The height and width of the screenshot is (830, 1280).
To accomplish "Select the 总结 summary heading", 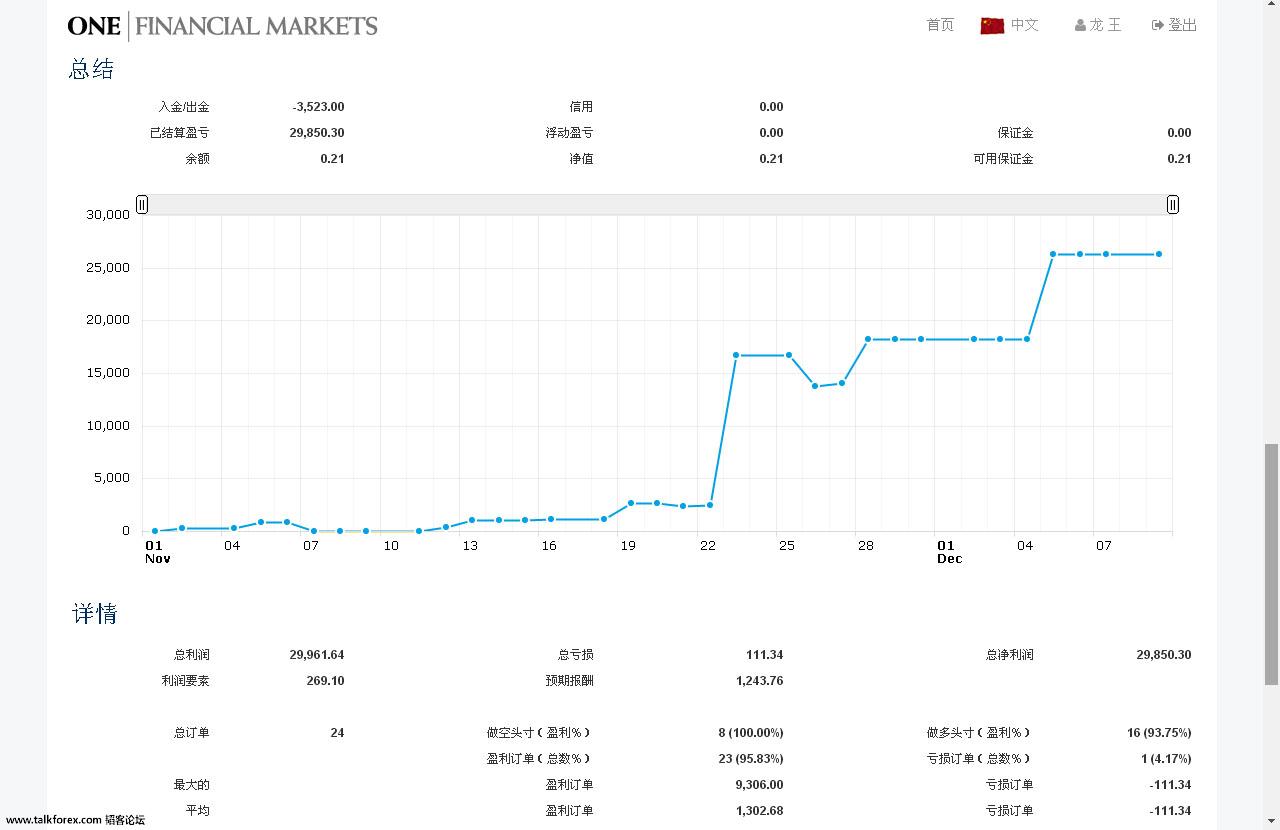I will 91,69.
